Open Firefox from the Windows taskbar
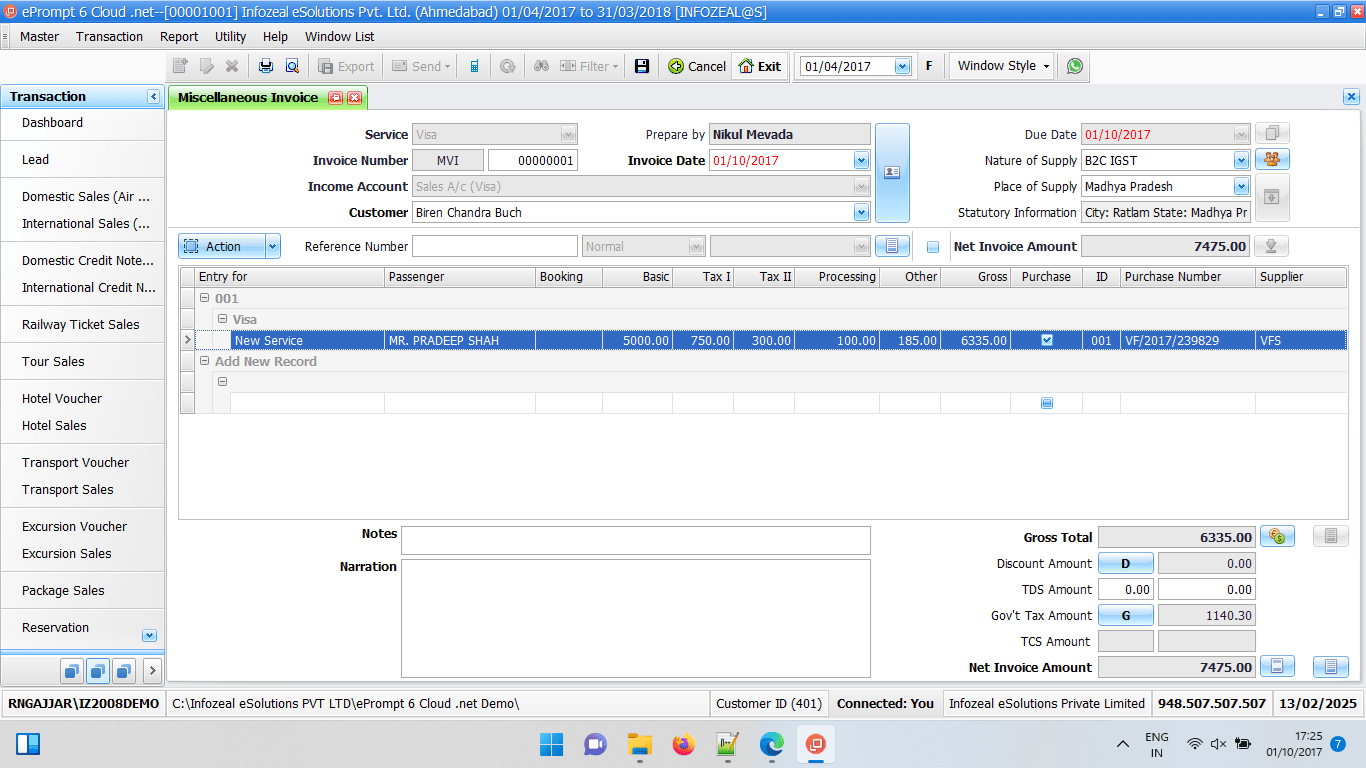This screenshot has width=1366, height=768. 683,744
